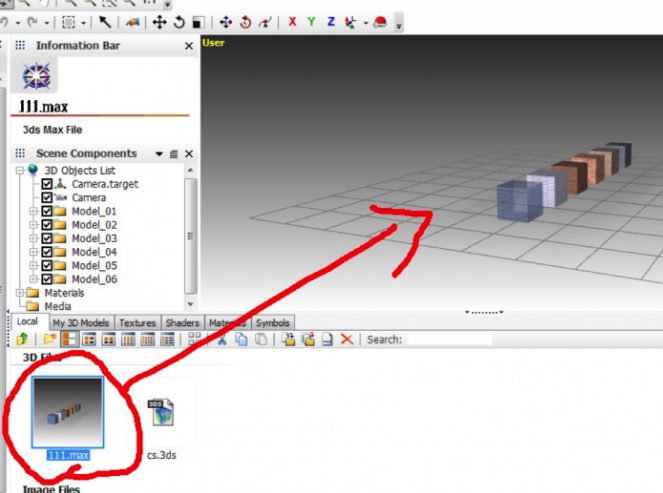Constrain to the blue Z axis
Viewport: 663px width, 493px height.
[x=331, y=22]
